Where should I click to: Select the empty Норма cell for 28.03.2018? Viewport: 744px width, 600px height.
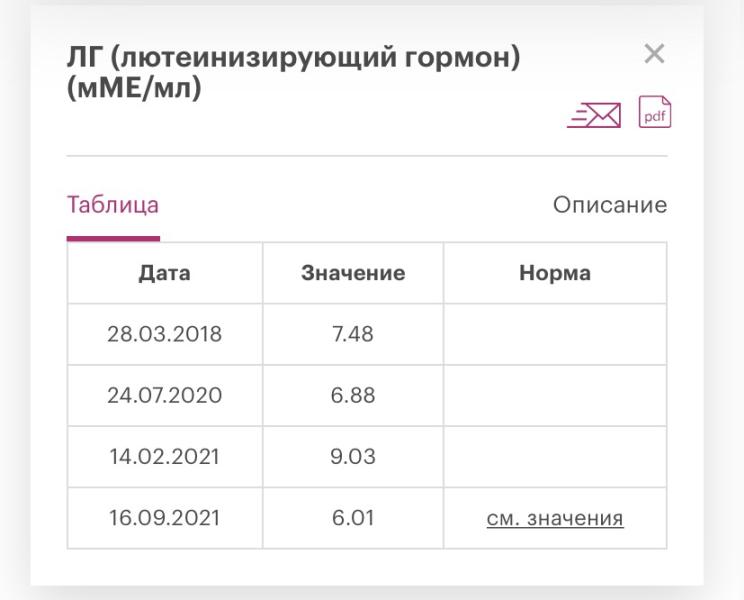[x=555, y=334]
